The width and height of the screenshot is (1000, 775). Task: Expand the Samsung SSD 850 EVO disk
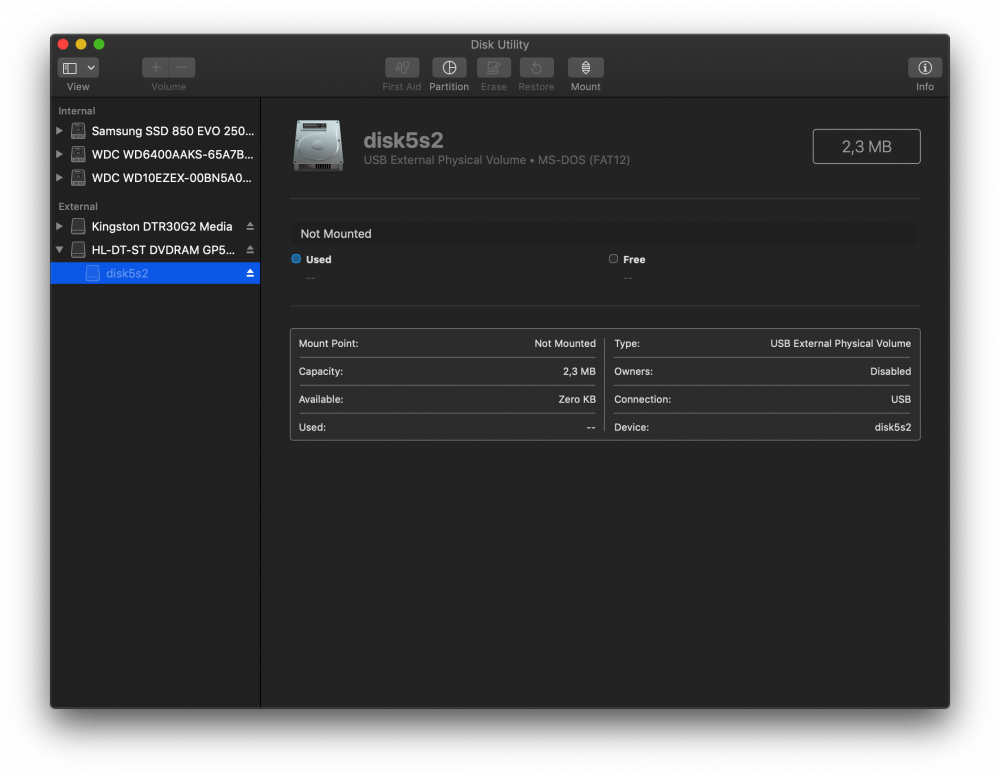59,131
